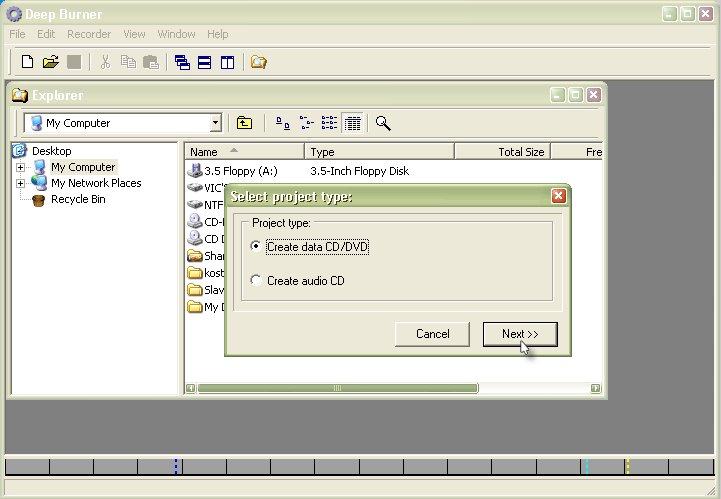This screenshot has width=721, height=499.
Task: Open the My Computer location dropdown
Action: (215, 123)
